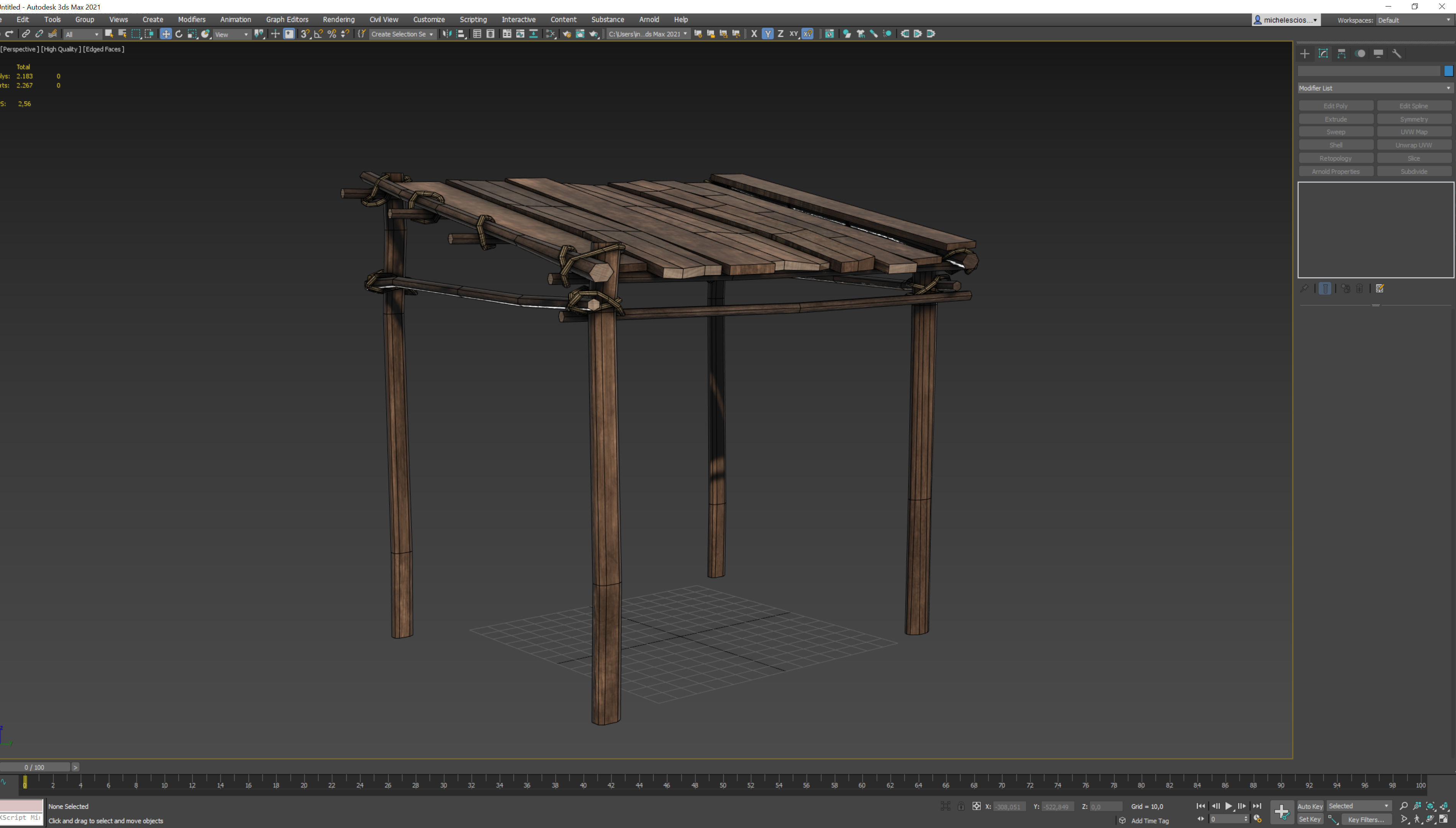Click the Bind to Space Warp icon
The width and height of the screenshot is (1456, 828).
52,34
